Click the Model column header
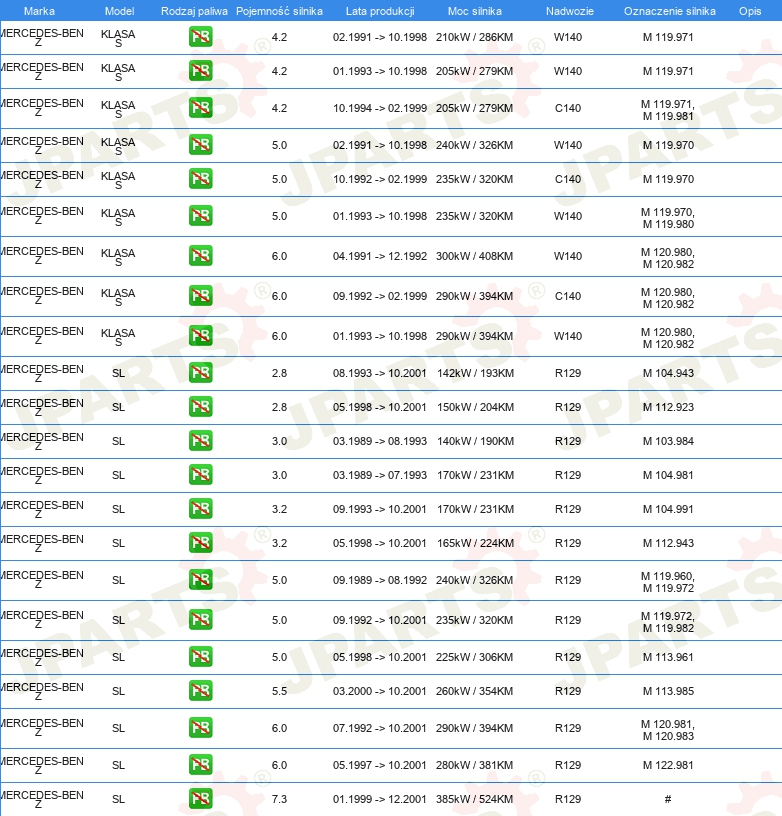This screenshot has width=782, height=816. (x=119, y=11)
